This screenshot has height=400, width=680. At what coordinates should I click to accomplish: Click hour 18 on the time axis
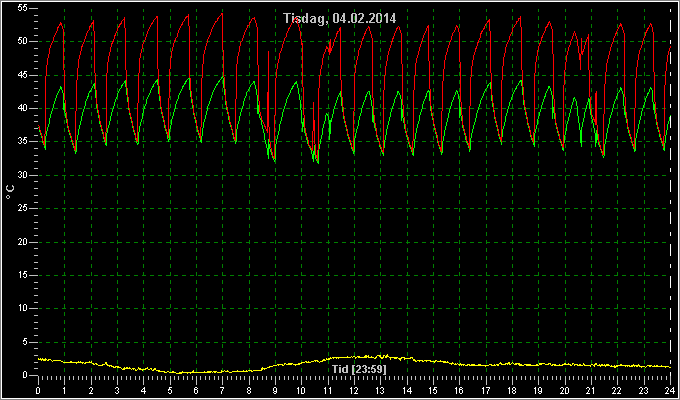tap(512, 390)
